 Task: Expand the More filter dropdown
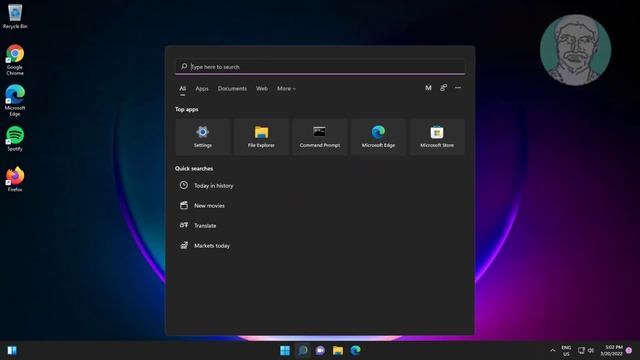pyautogui.click(x=287, y=89)
